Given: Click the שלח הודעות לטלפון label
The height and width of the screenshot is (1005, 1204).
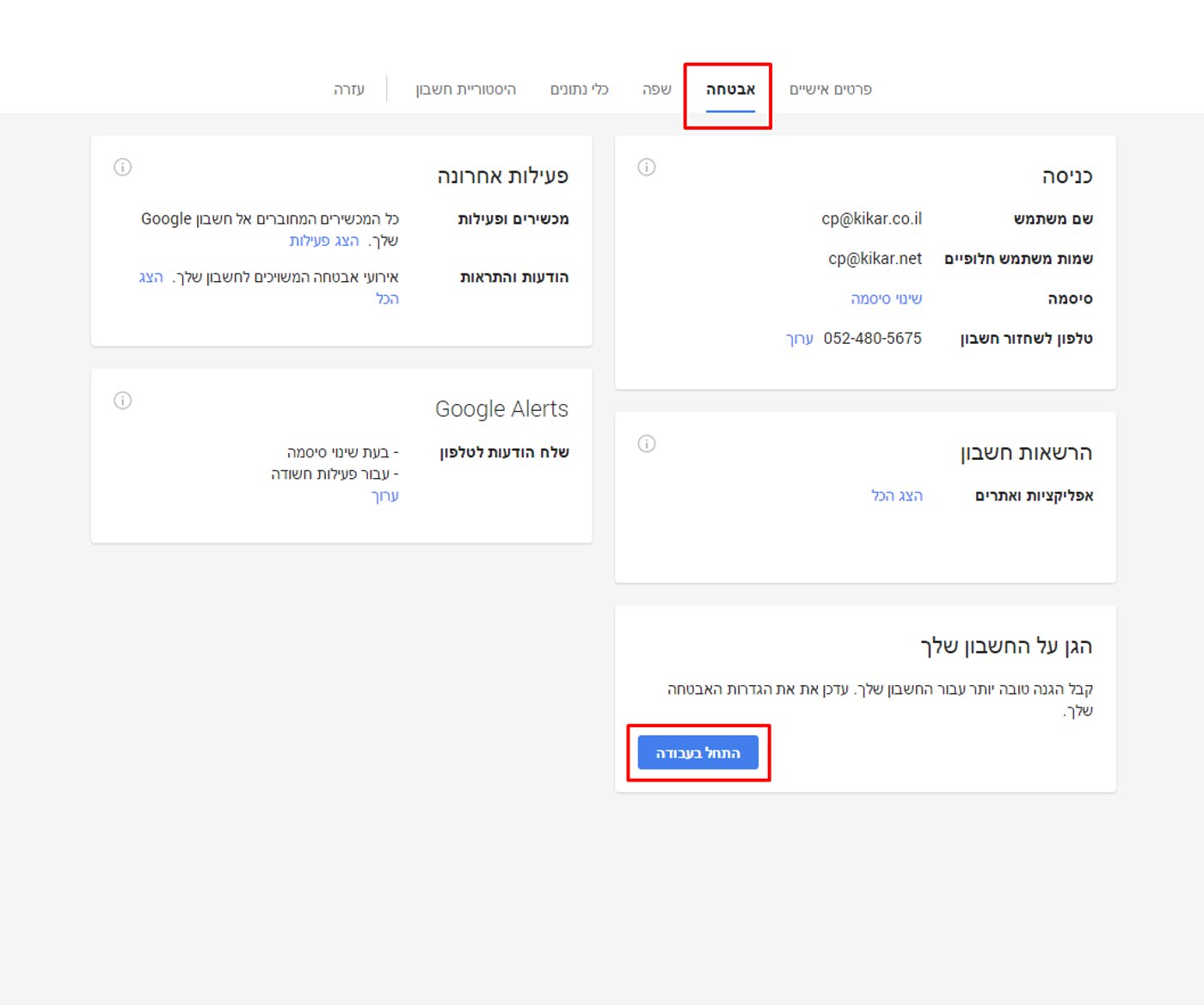Looking at the screenshot, I should (x=504, y=452).
